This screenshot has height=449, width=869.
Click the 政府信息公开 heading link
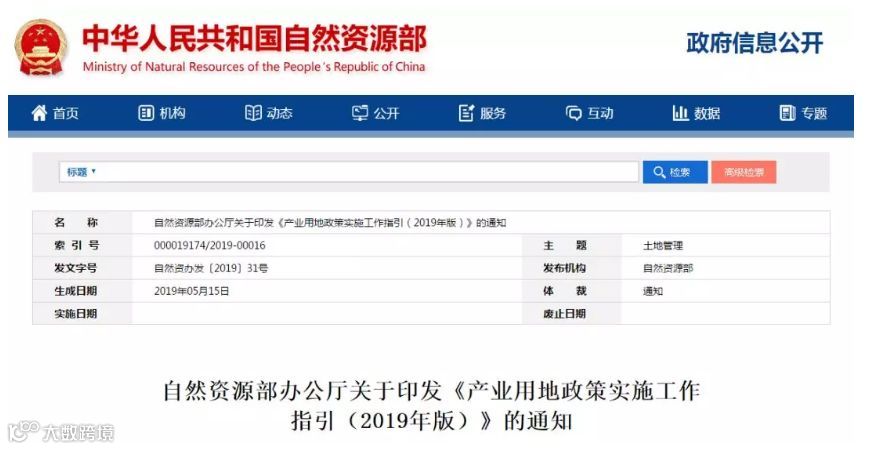[x=755, y=43]
